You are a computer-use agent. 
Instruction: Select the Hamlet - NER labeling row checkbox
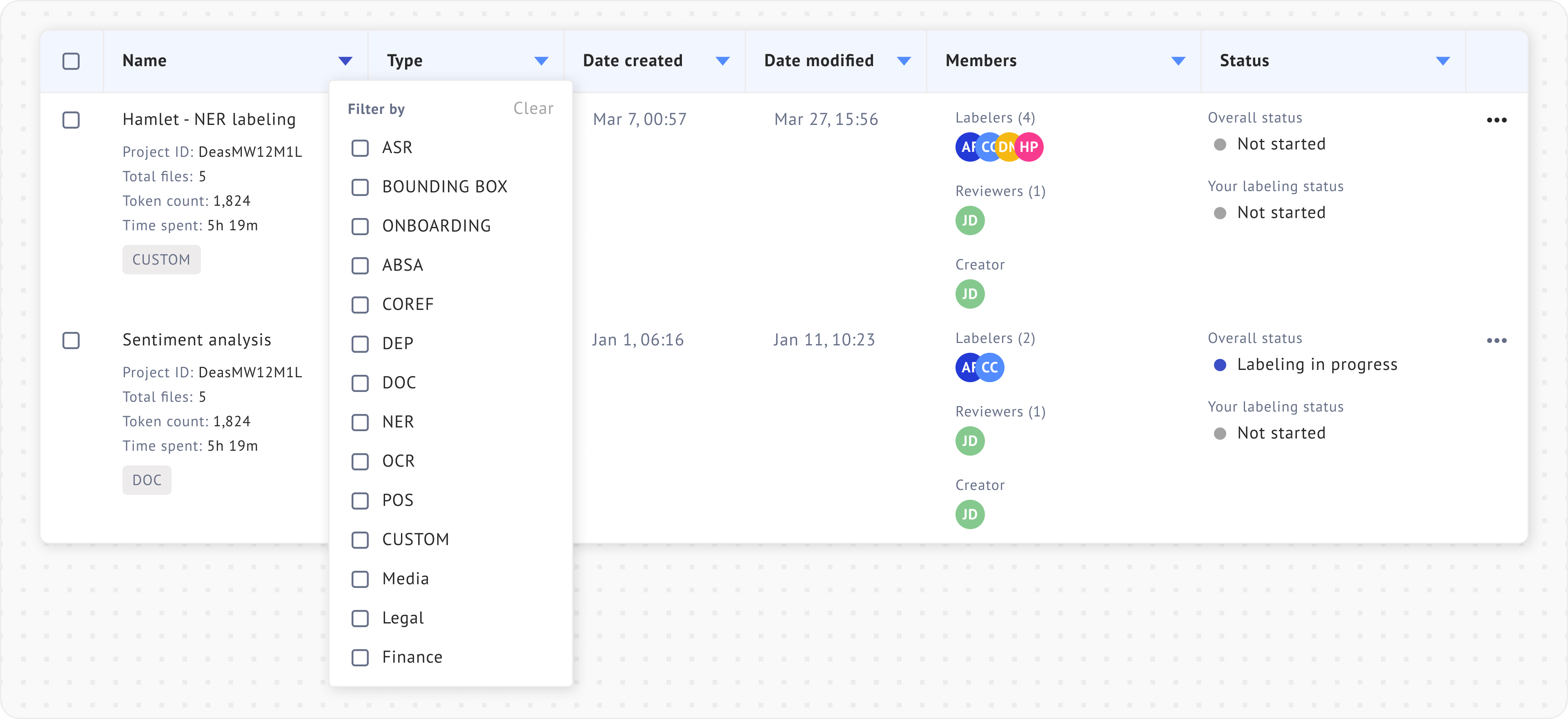click(71, 120)
